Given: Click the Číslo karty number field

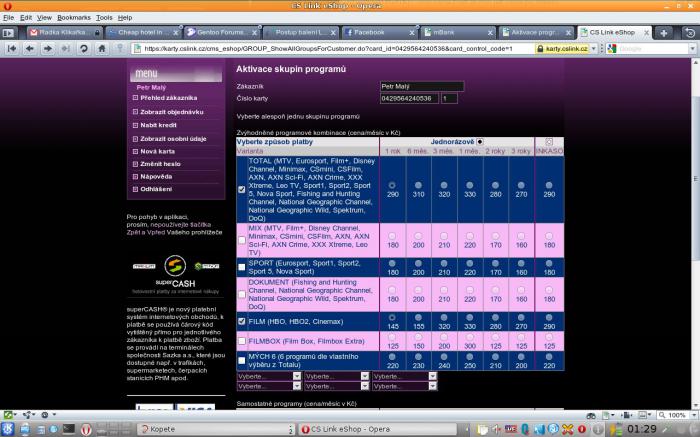Looking at the screenshot, I should pos(409,98).
